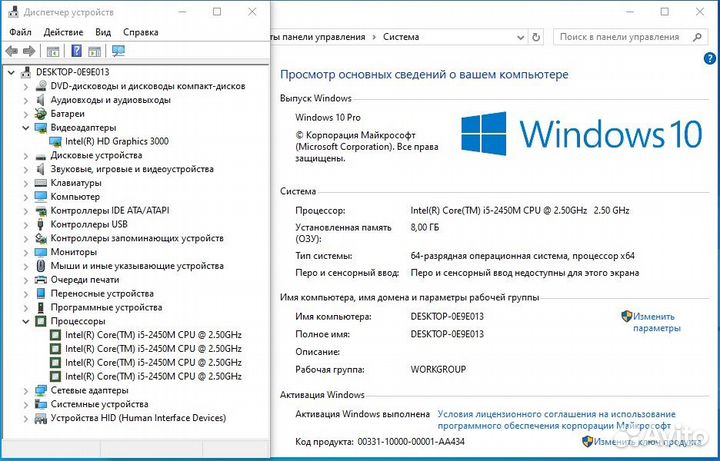Open the license agreement terms link

pos(557,420)
